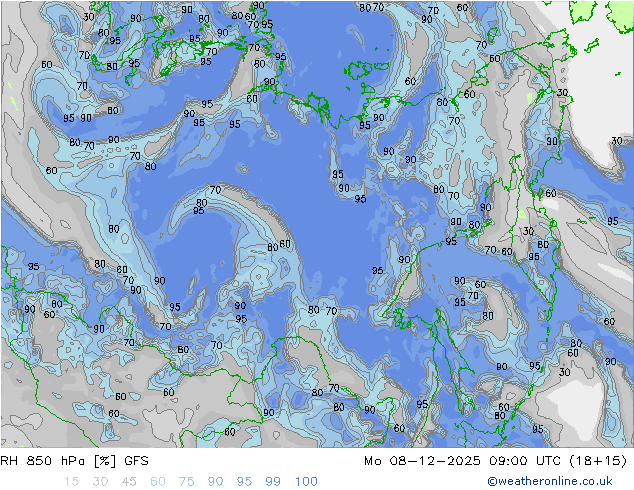Click legend value 95
The image size is (634, 490).
(x=244, y=482)
